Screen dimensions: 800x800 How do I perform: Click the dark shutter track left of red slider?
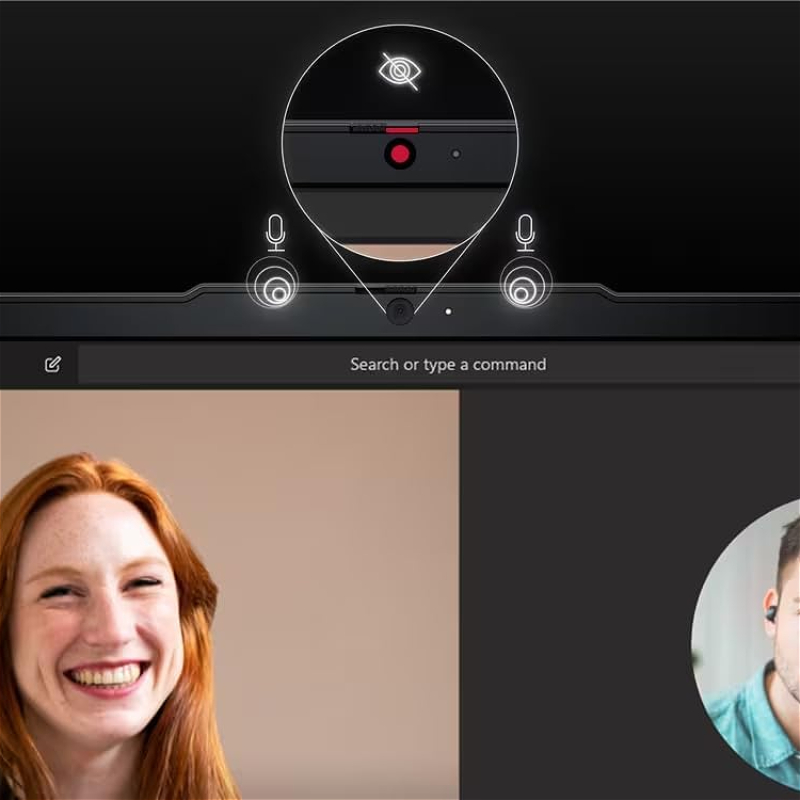click(x=366, y=129)
